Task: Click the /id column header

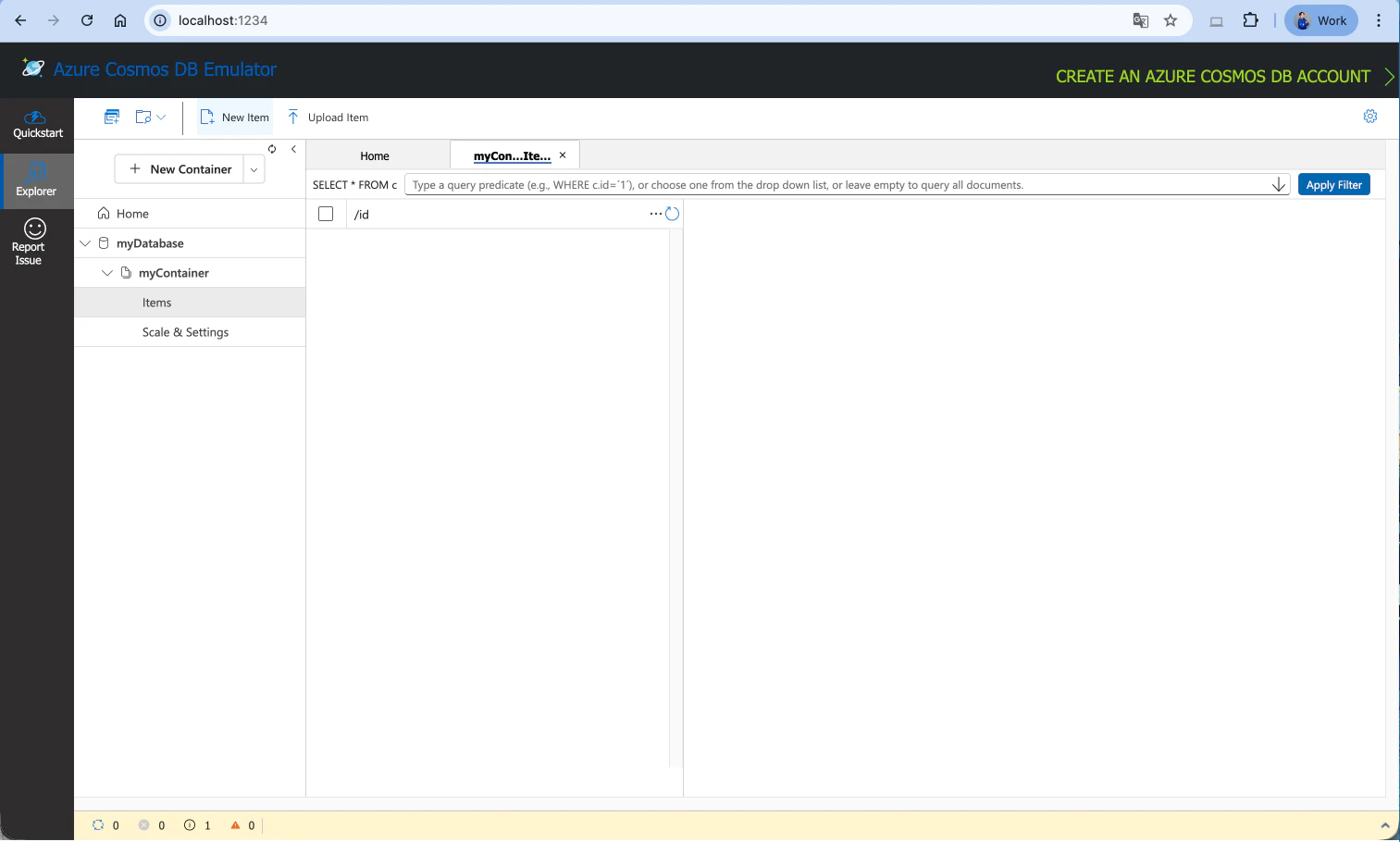Action: [362, 215]
